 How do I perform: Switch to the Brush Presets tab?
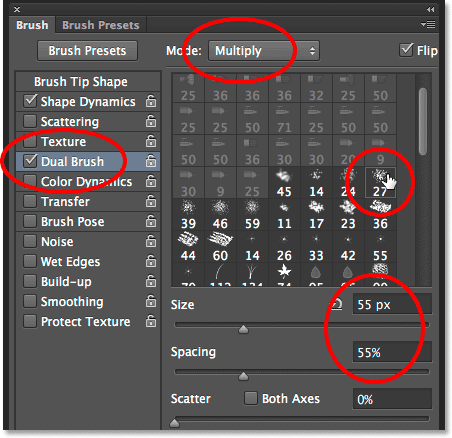101,25
